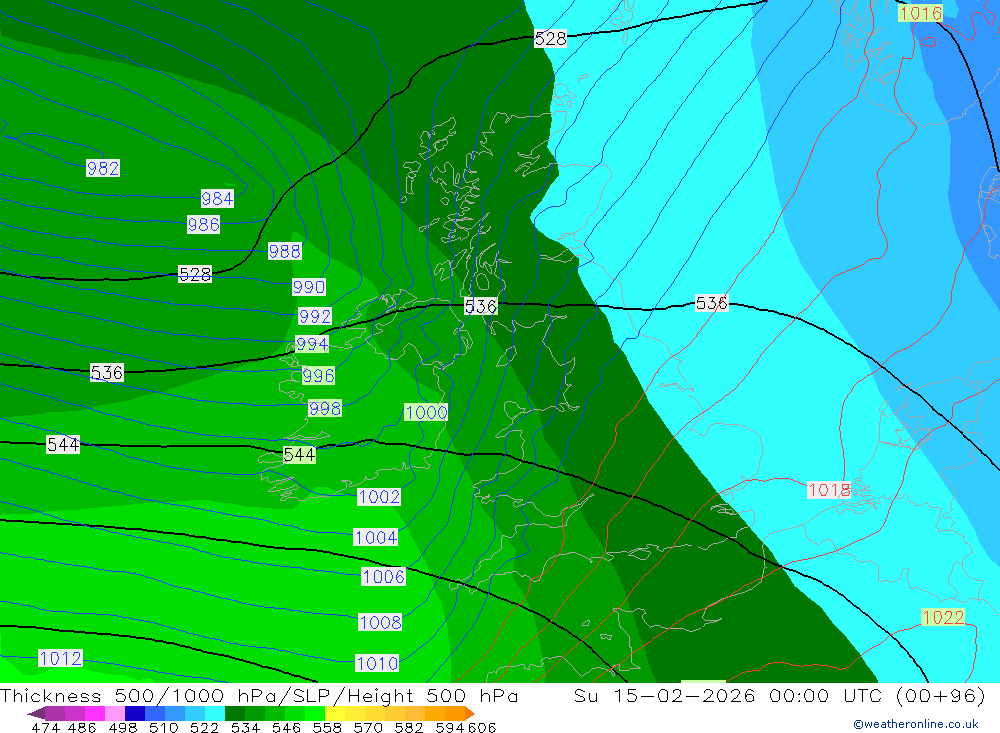Click the 990 pressure label

click(x=309, y=287)
